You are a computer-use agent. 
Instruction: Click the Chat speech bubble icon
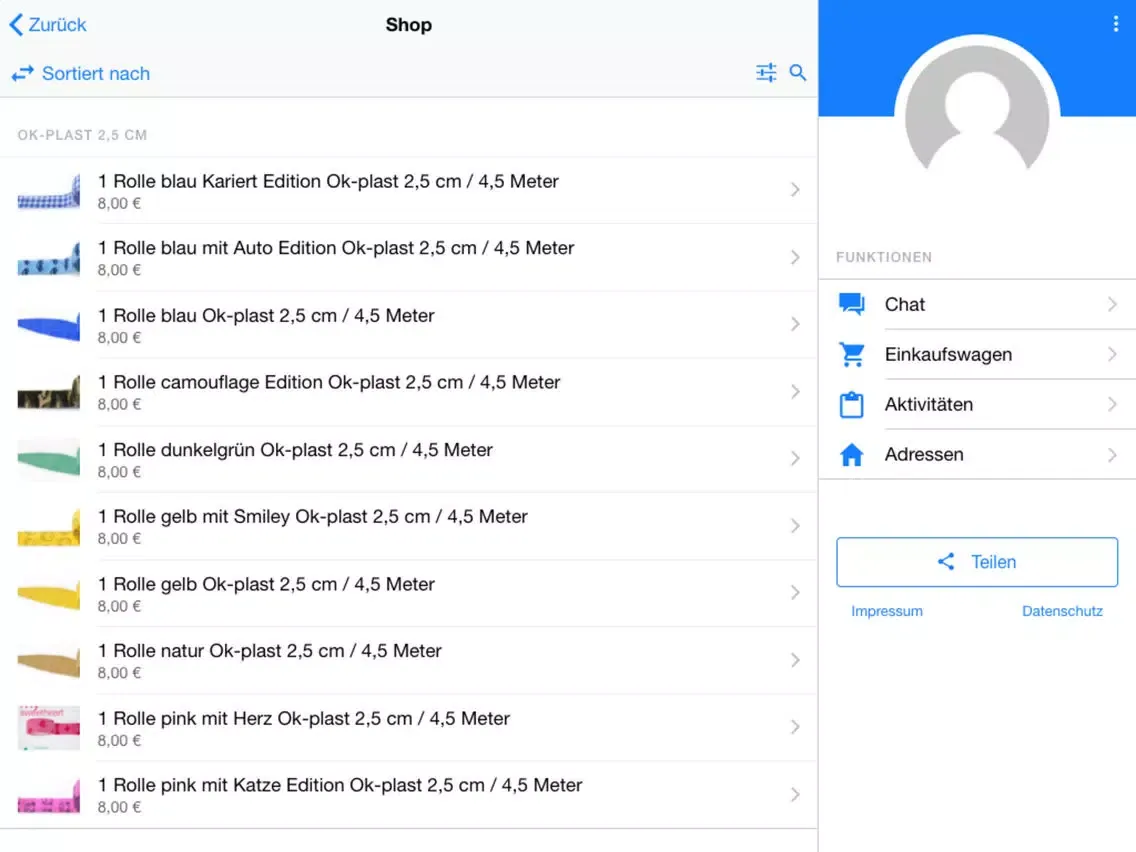pos(852,305)
